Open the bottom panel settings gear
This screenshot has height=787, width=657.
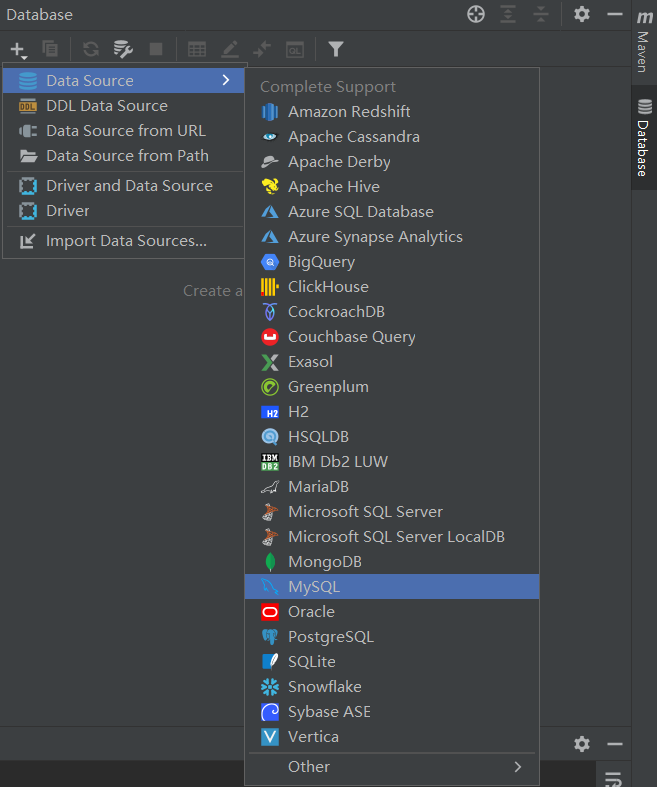click(582, 744)
